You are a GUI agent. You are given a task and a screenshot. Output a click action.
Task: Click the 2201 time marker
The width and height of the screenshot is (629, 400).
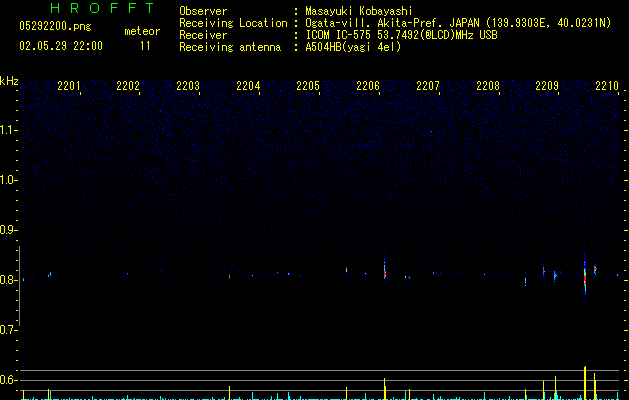[69, 86]
